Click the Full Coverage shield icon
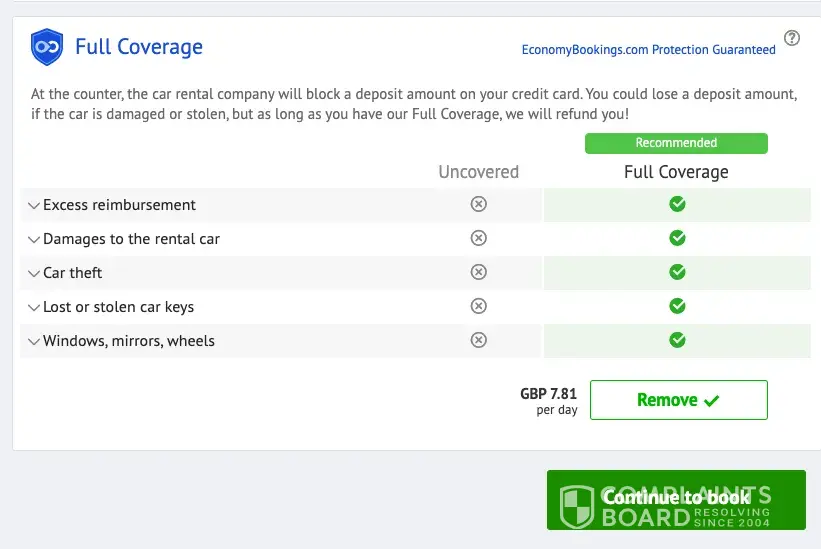 click(x=47, y=47)
